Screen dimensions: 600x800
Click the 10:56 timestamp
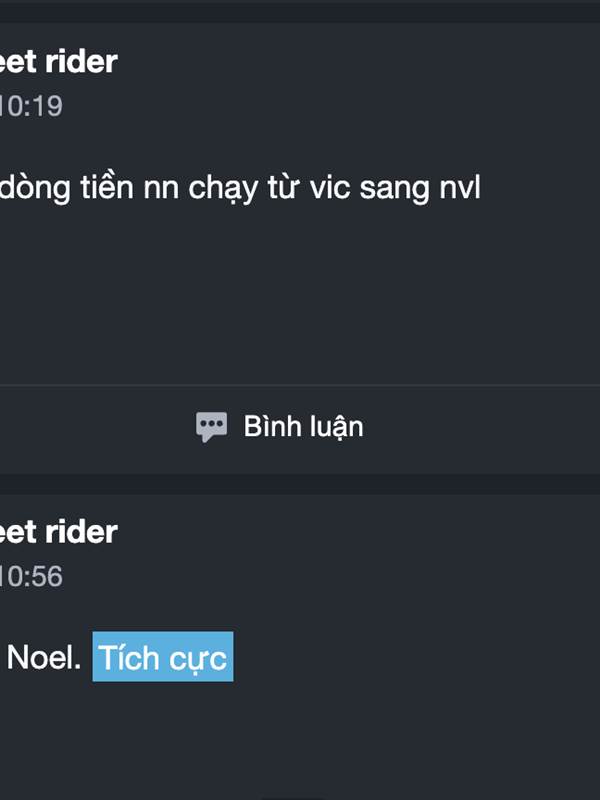click(30, 576)
